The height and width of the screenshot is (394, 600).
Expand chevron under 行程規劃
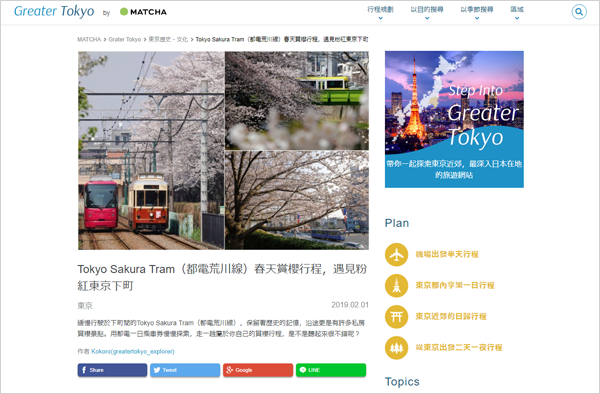click(x=380, y=18)
